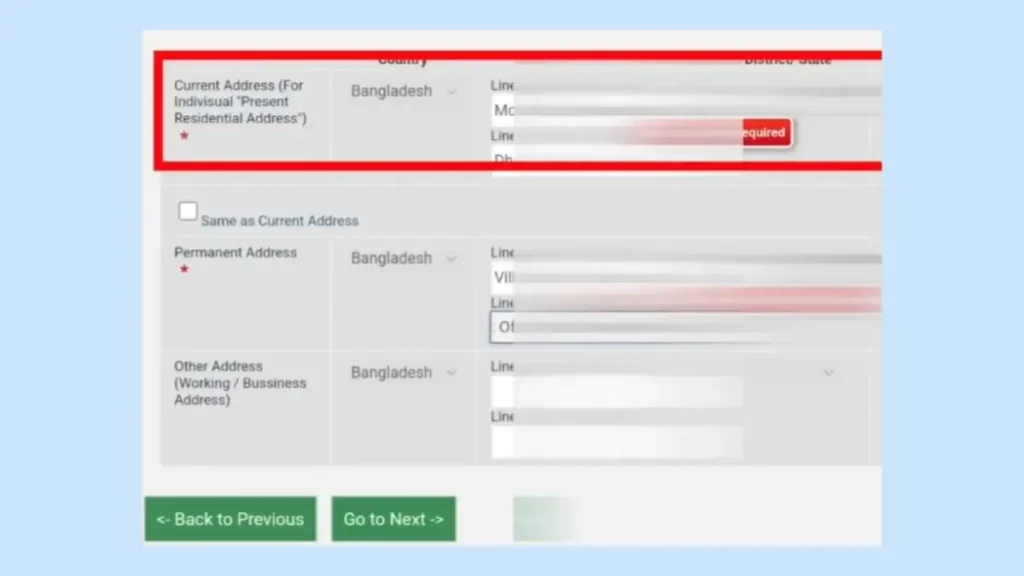1024x576 pixels.
Task: Click the Permanent Address label text
Action: (x=235, y=253)
